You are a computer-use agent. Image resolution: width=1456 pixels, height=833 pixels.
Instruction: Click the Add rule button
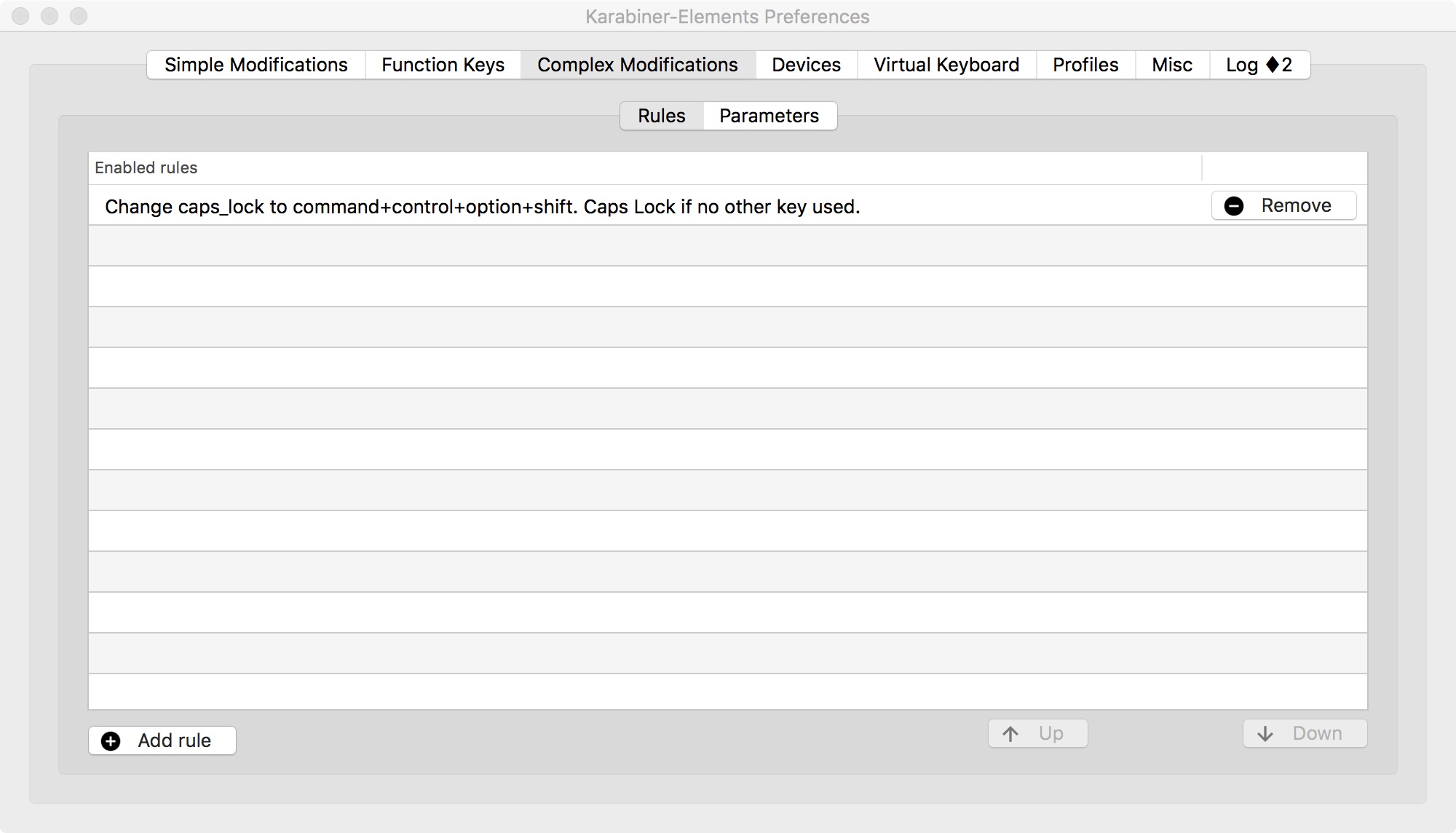(x=163, y=740)
